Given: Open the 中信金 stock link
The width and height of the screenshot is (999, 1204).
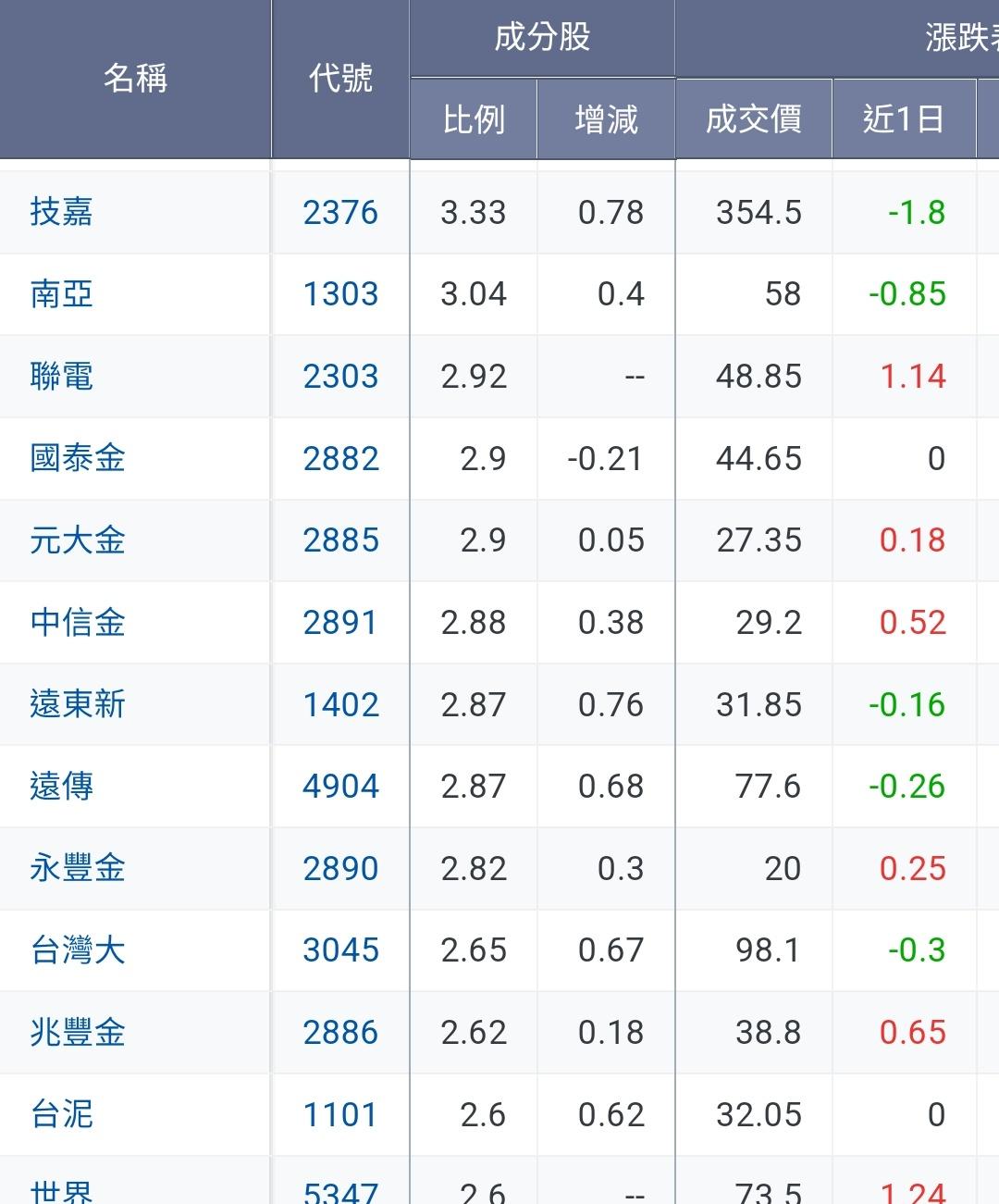Looking at the screenshot, I should [78, 622].
